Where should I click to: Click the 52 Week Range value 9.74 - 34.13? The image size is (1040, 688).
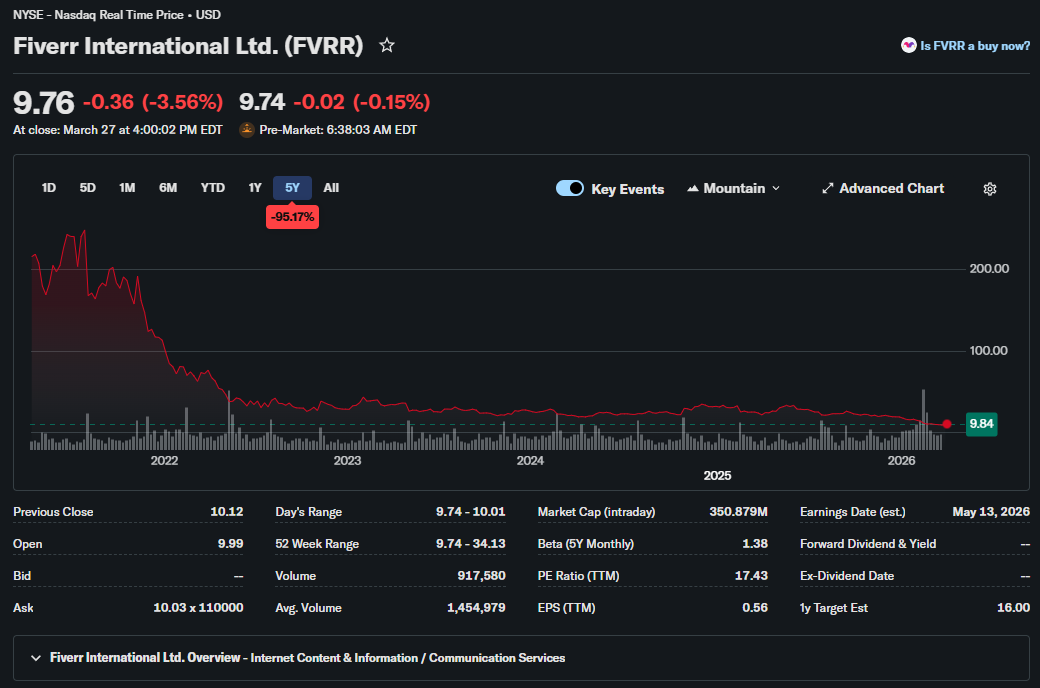[x=470, y=543]
